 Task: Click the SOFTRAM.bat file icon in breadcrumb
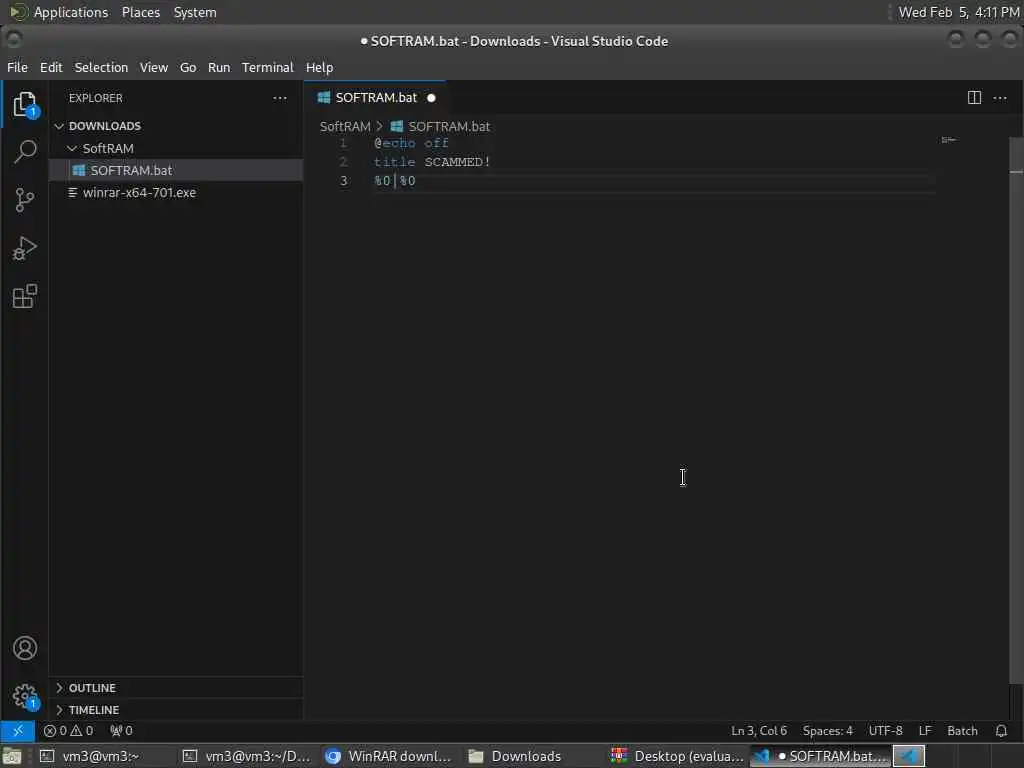(x=396, y=126)
